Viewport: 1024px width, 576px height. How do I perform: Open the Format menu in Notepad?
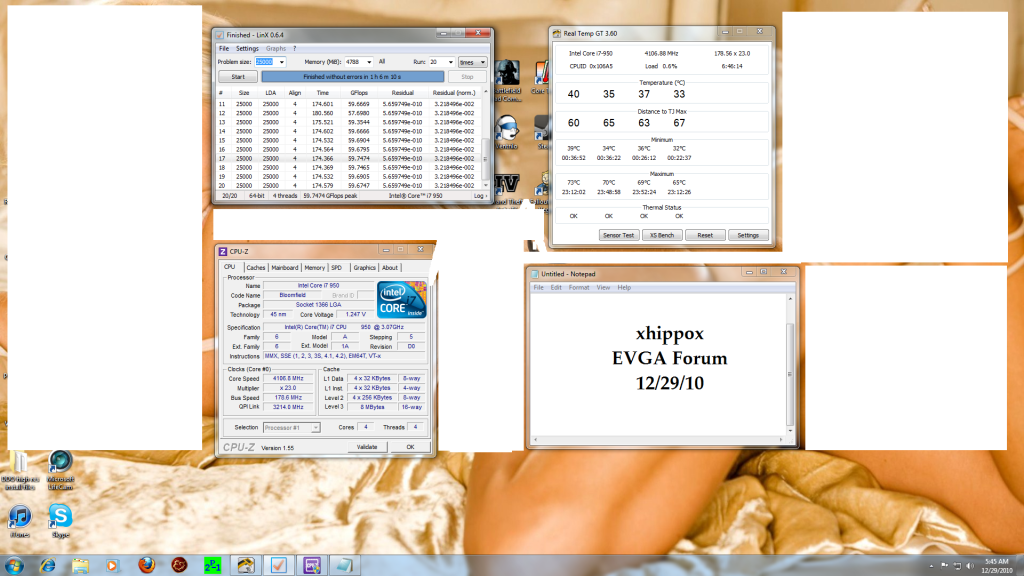[x=579, y=287]
